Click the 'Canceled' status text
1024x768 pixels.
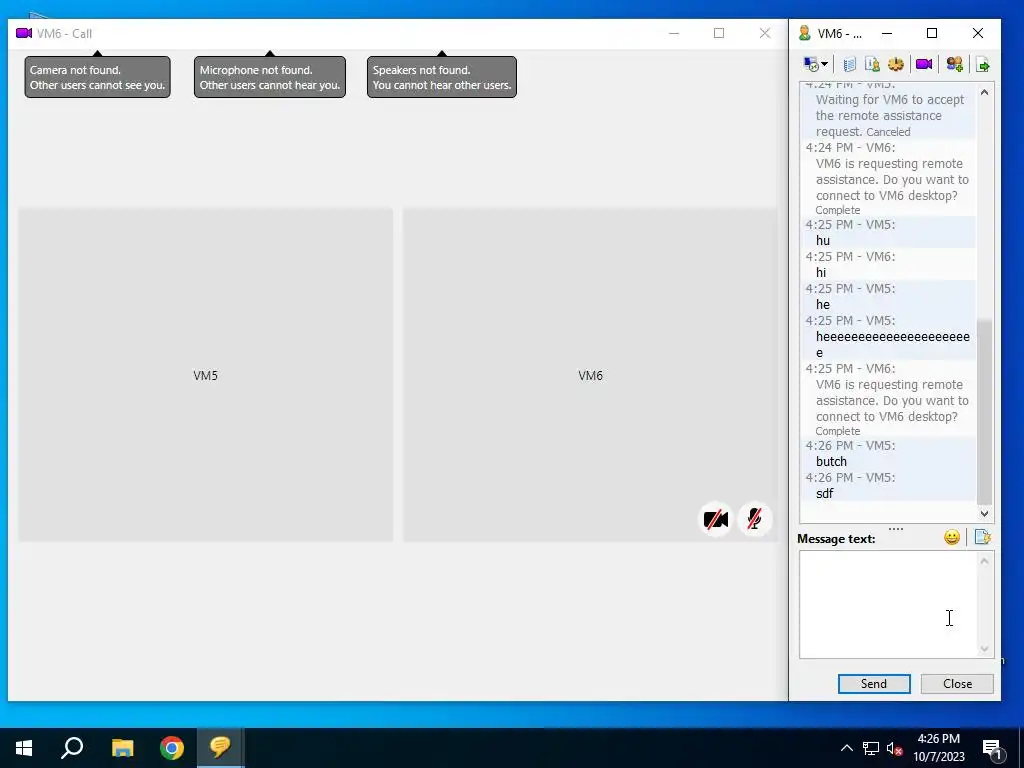[x=888, y=132]
